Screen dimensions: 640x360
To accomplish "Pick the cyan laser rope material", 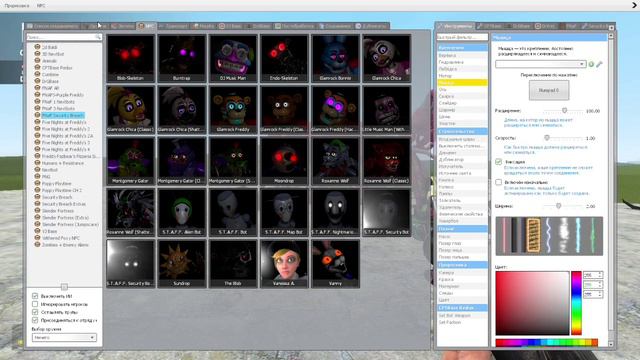I will (578, 235).
